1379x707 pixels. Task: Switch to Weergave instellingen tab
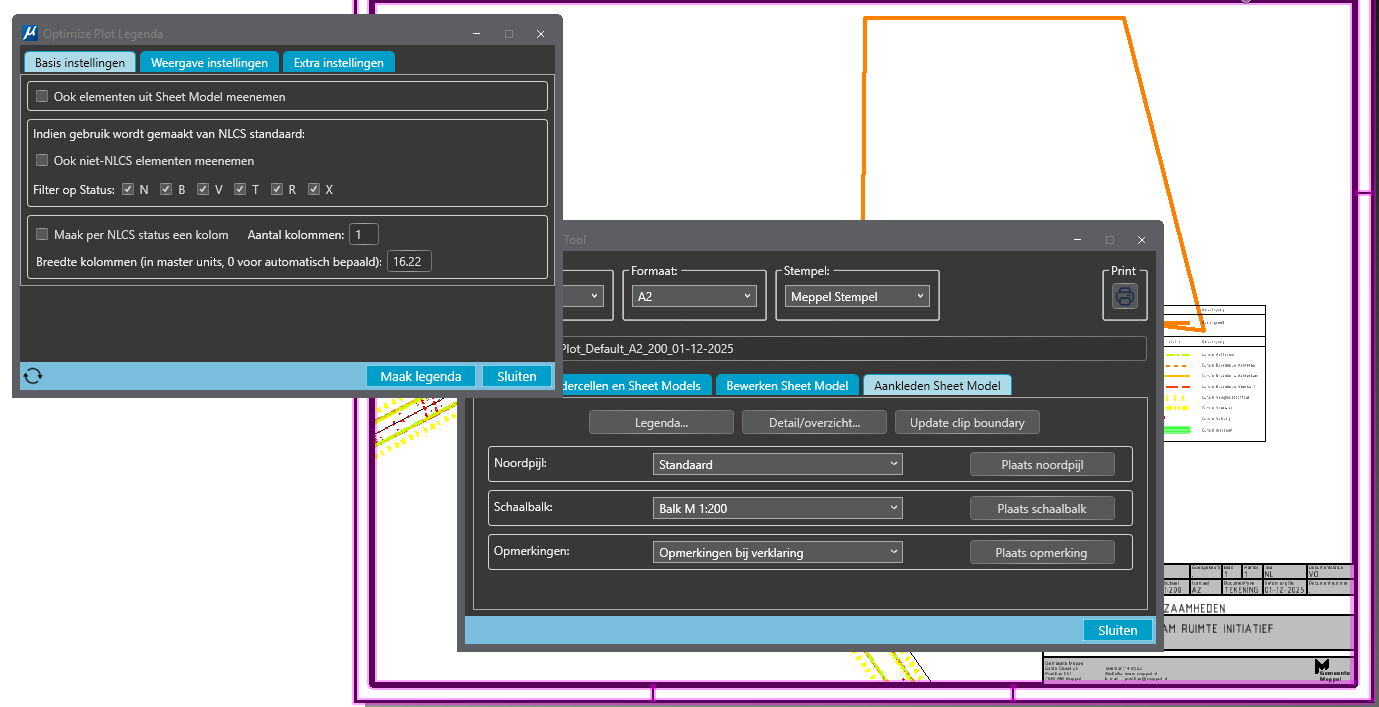209,62
